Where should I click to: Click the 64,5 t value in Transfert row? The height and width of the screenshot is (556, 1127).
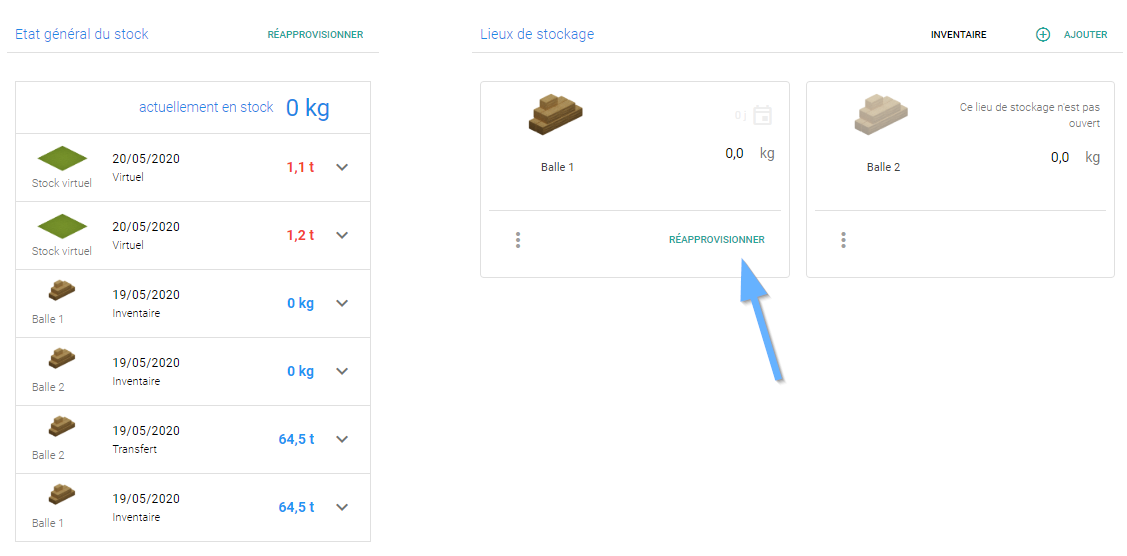[x=296, y=439]
